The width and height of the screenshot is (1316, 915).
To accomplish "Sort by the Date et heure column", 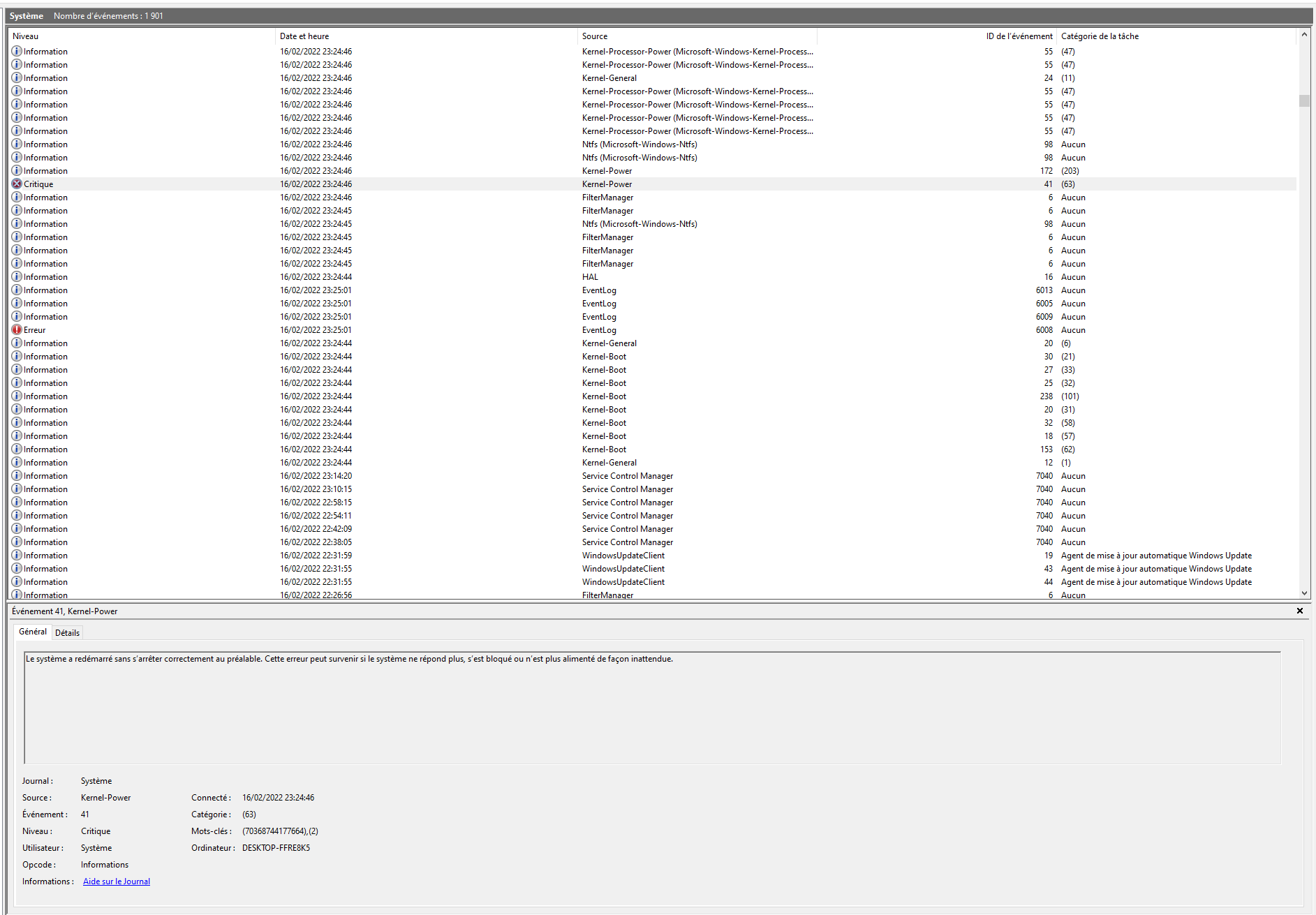I will pos(304,36).
